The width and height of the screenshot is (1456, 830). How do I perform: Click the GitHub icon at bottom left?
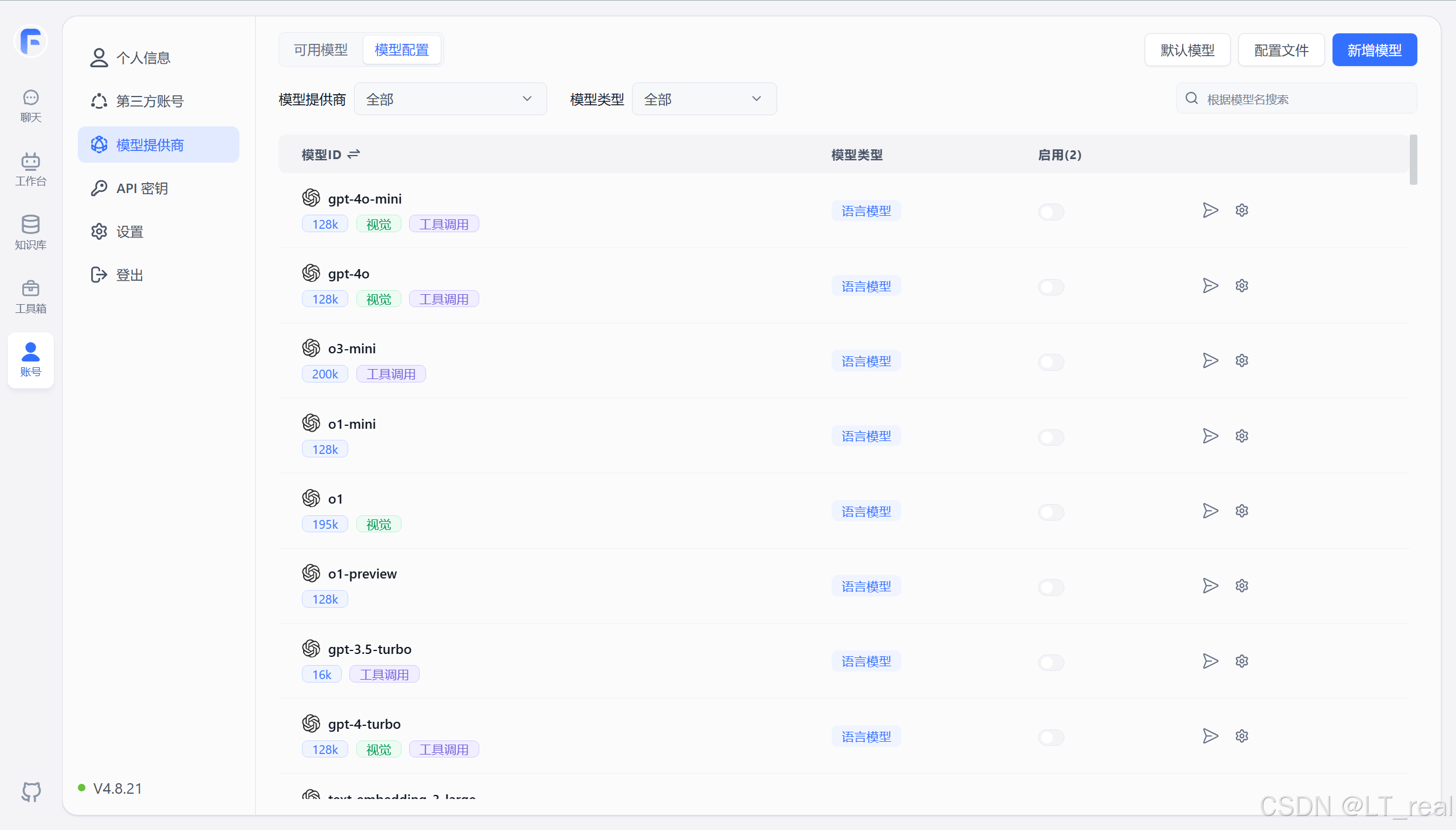[31, 791]
